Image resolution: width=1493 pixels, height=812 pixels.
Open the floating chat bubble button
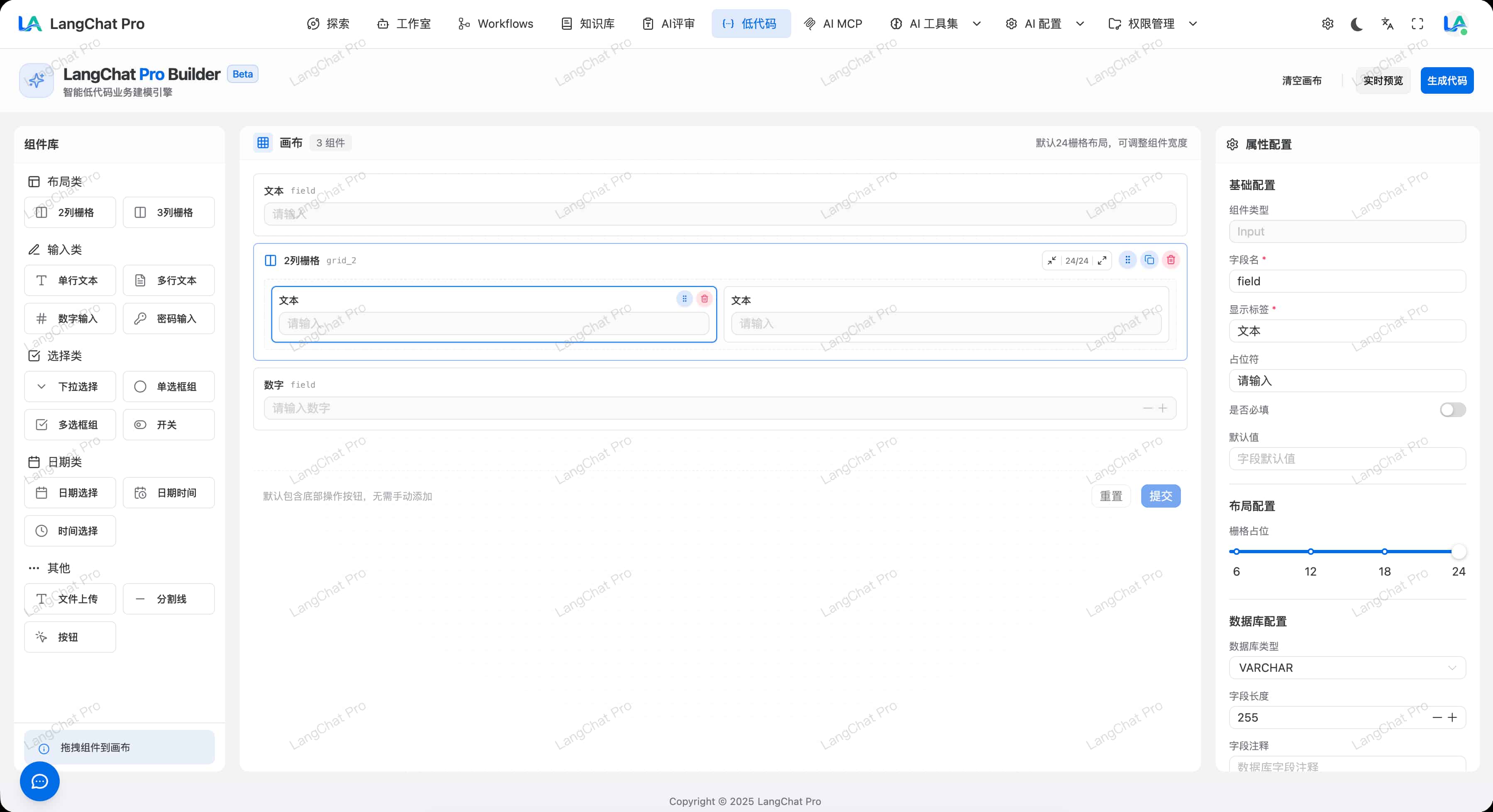(x=39, y=781)
